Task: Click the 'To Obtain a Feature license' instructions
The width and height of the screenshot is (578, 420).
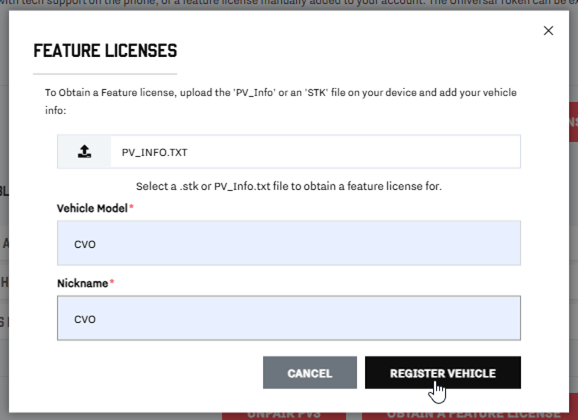Action: pos(281,101)
